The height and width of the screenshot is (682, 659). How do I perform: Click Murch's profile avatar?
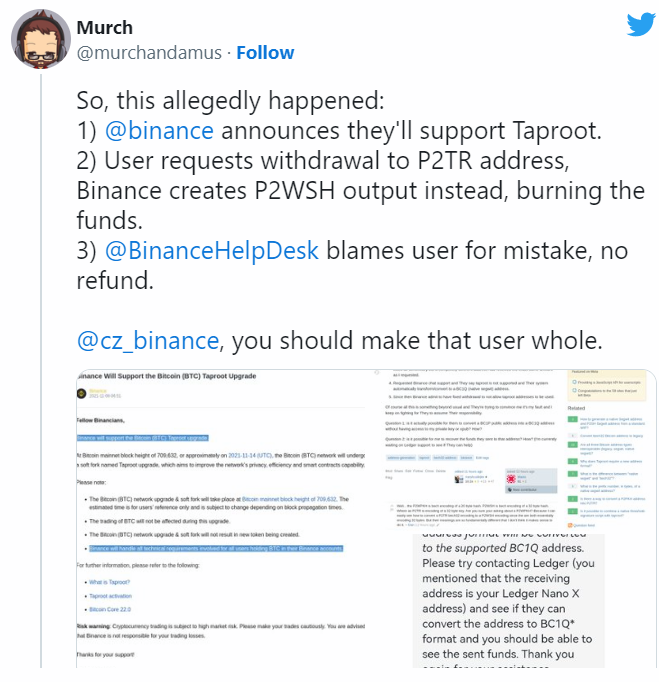[39, 40]
